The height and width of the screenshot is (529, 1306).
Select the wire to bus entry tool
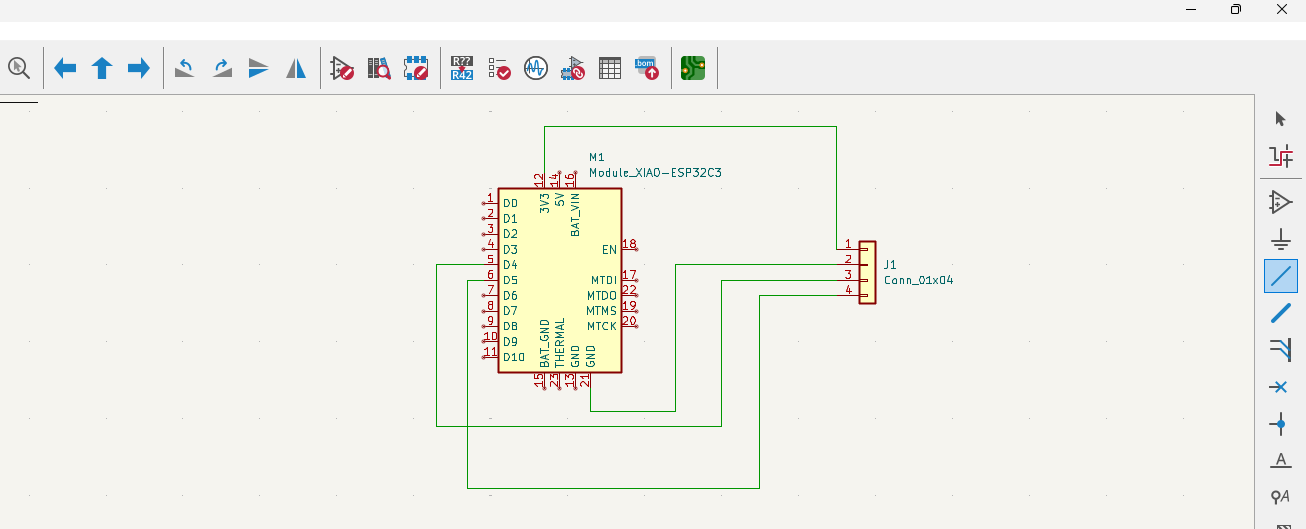(x=1280, y=349)
